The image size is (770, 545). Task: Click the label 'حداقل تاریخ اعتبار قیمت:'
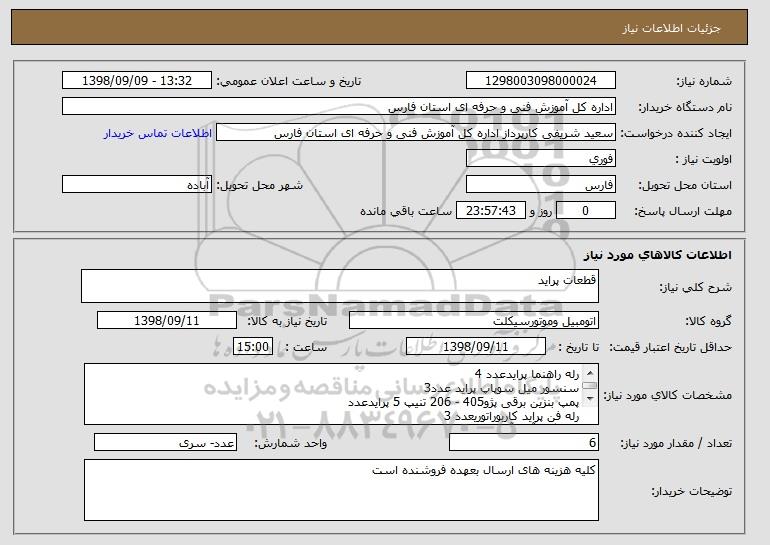pos(670,348)
